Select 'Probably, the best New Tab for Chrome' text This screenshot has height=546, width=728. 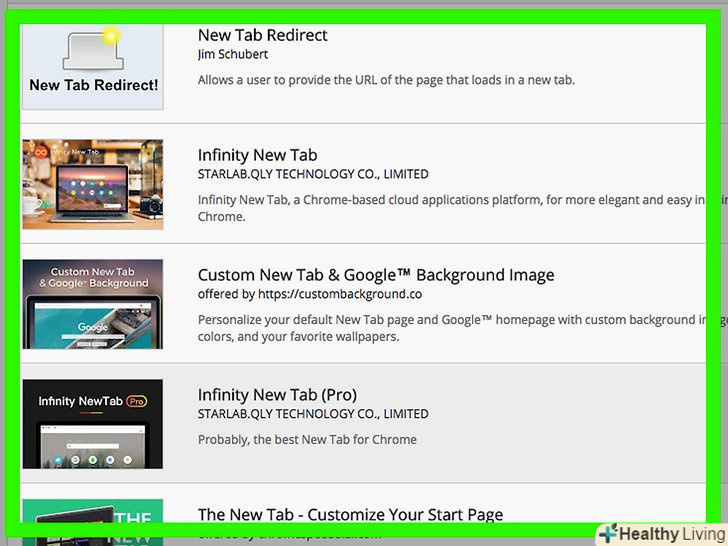point(307,439)
